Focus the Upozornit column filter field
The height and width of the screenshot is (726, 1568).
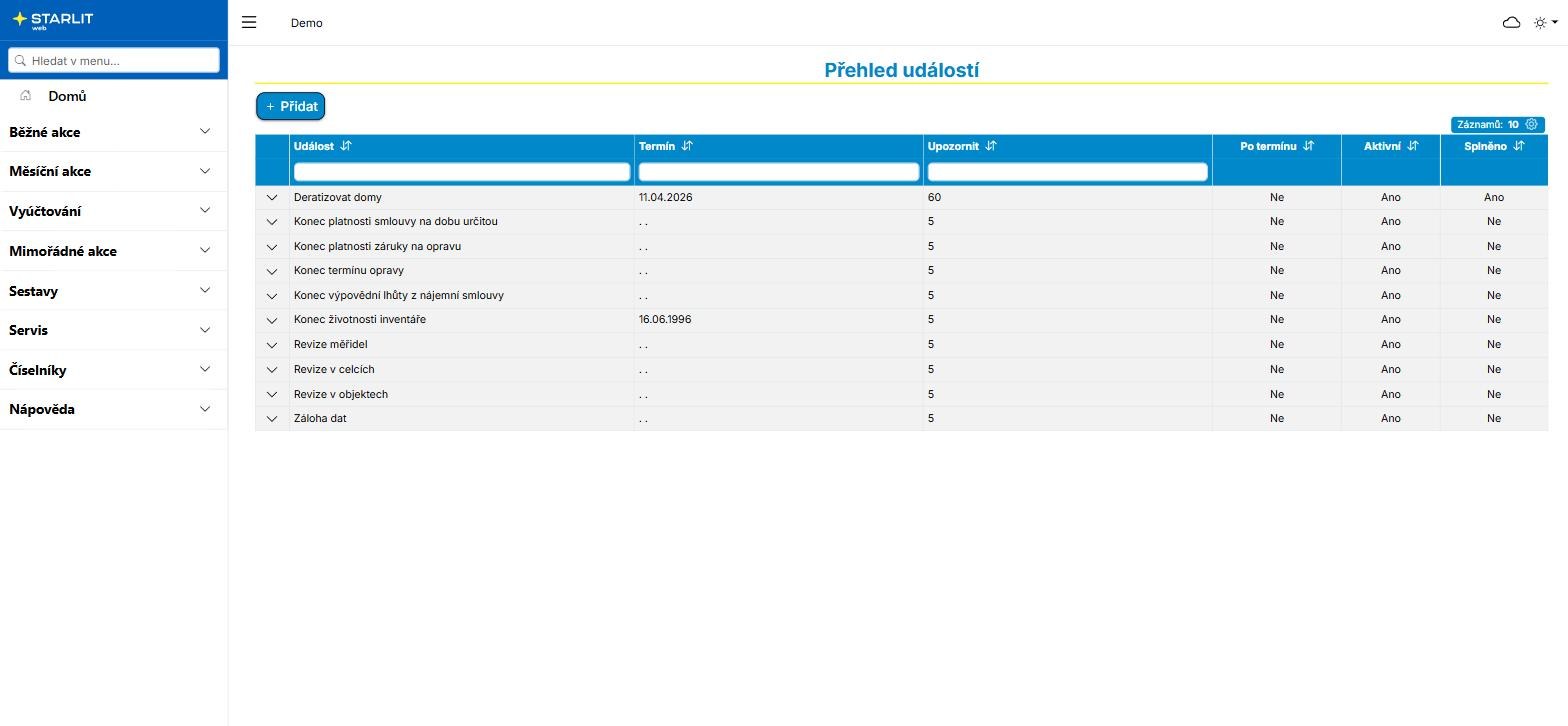click(1068, 172)
